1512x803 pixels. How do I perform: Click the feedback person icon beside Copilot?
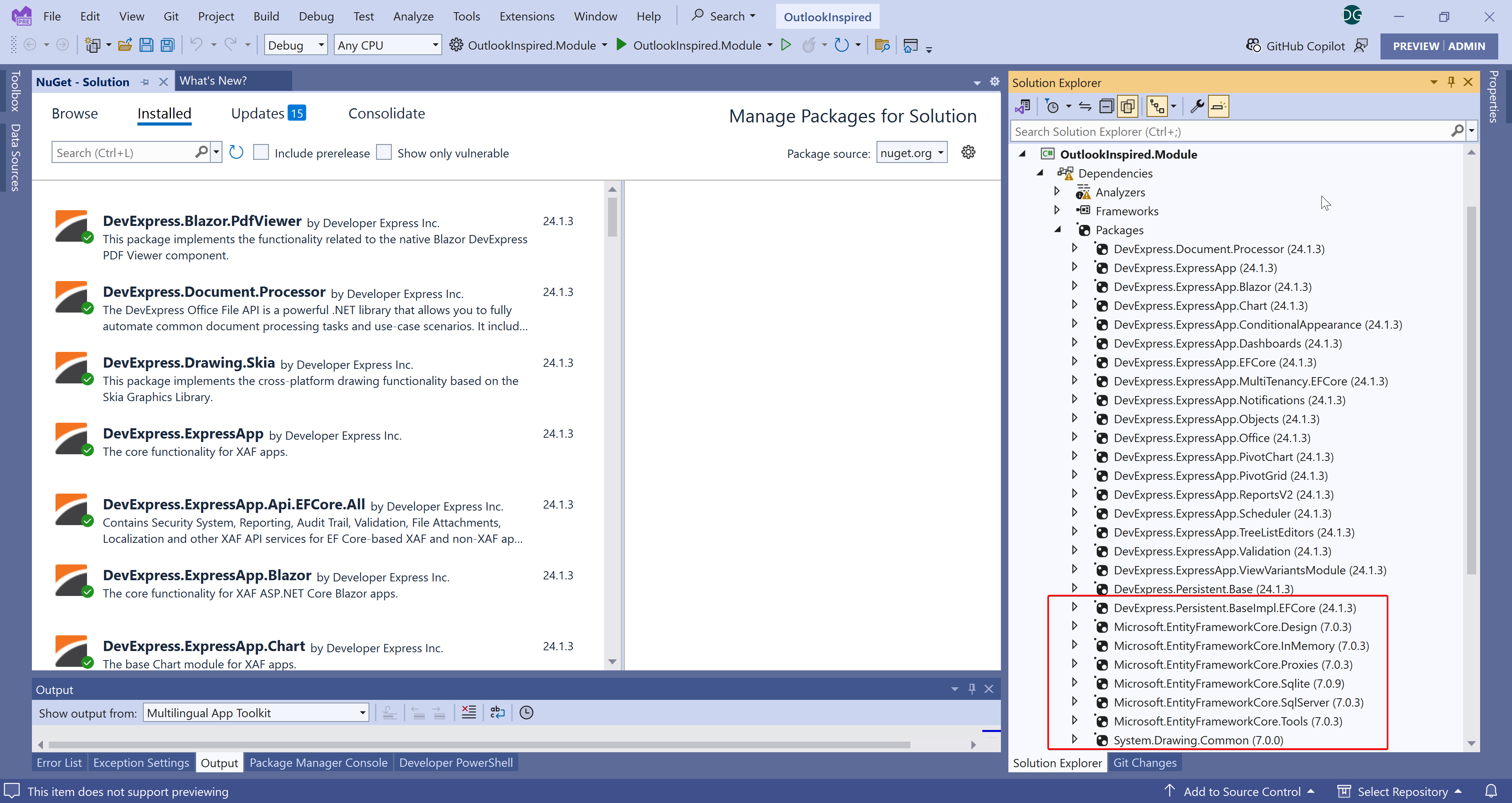coord(1360,46)
